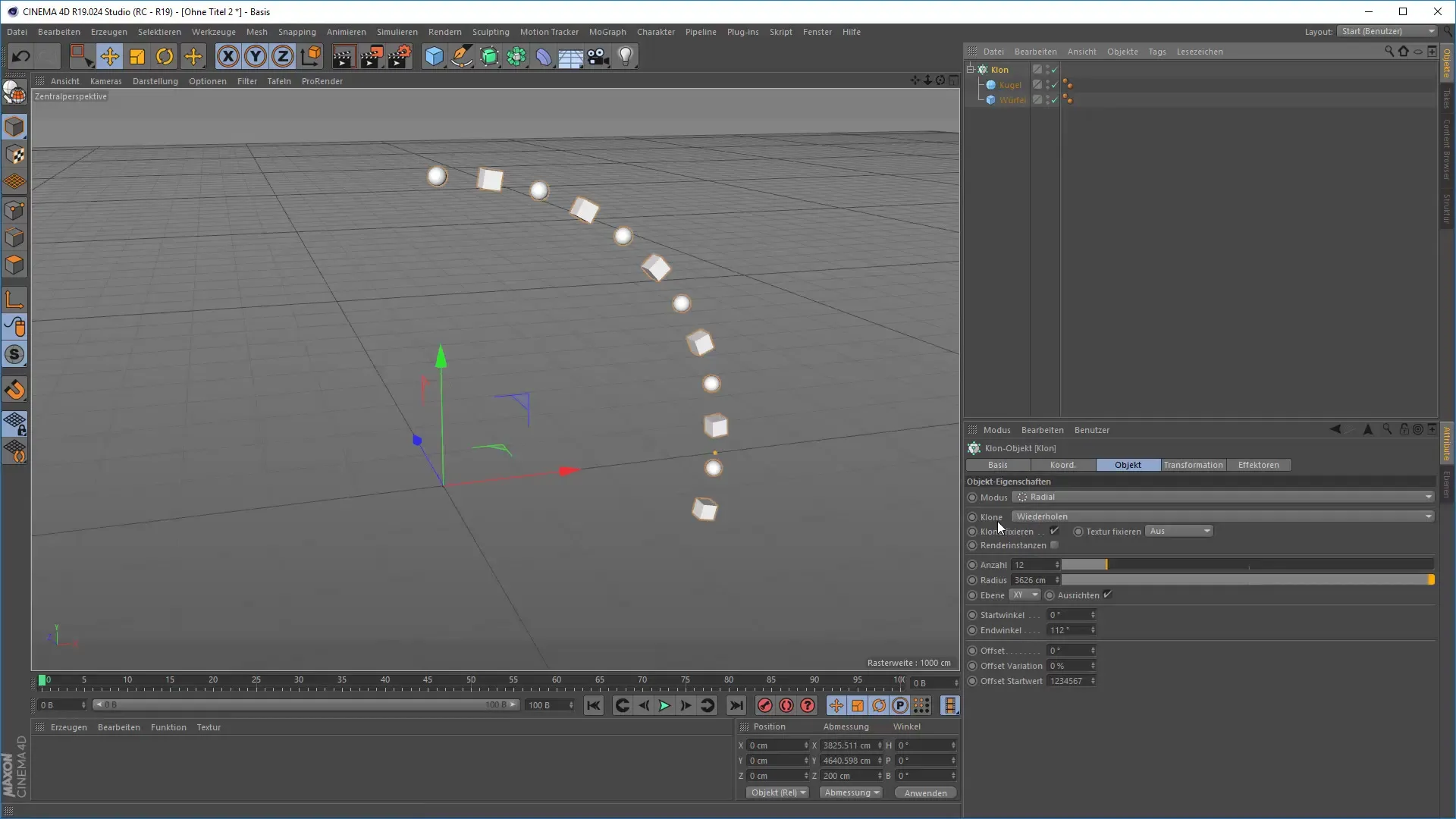1456x819 pixels.
Task: Open the MoGraph cloner generator icon
Action: click(x=516, y=56)
